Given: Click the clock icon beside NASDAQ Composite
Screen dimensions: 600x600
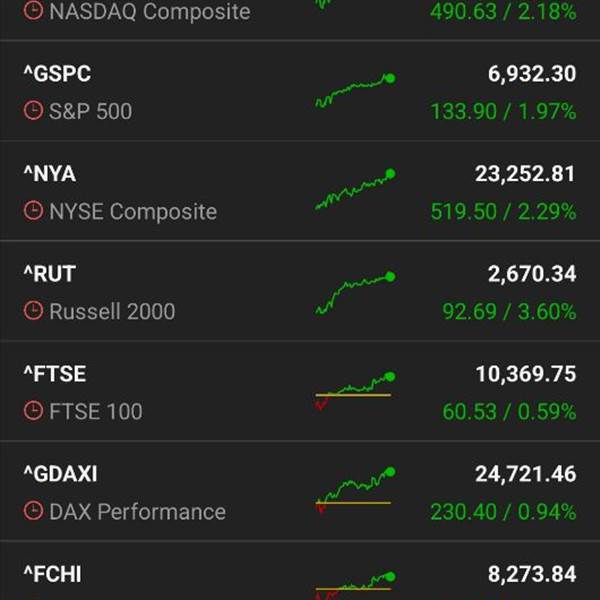Looking at the screenshot, I should [33, 12].
